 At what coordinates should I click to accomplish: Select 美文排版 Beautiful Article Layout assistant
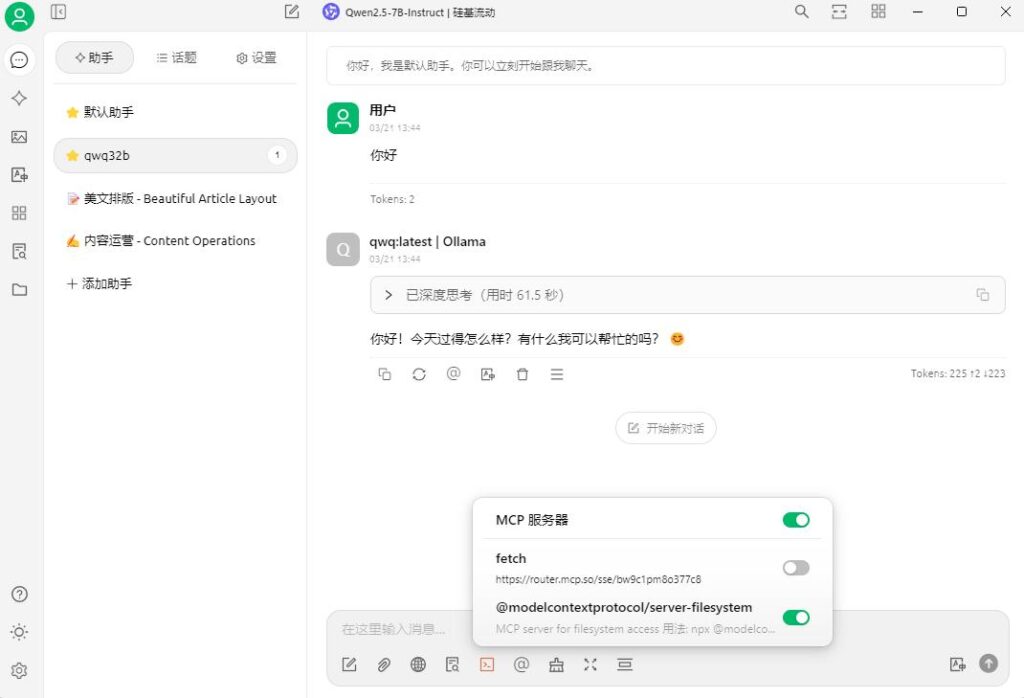click(175, 198)
